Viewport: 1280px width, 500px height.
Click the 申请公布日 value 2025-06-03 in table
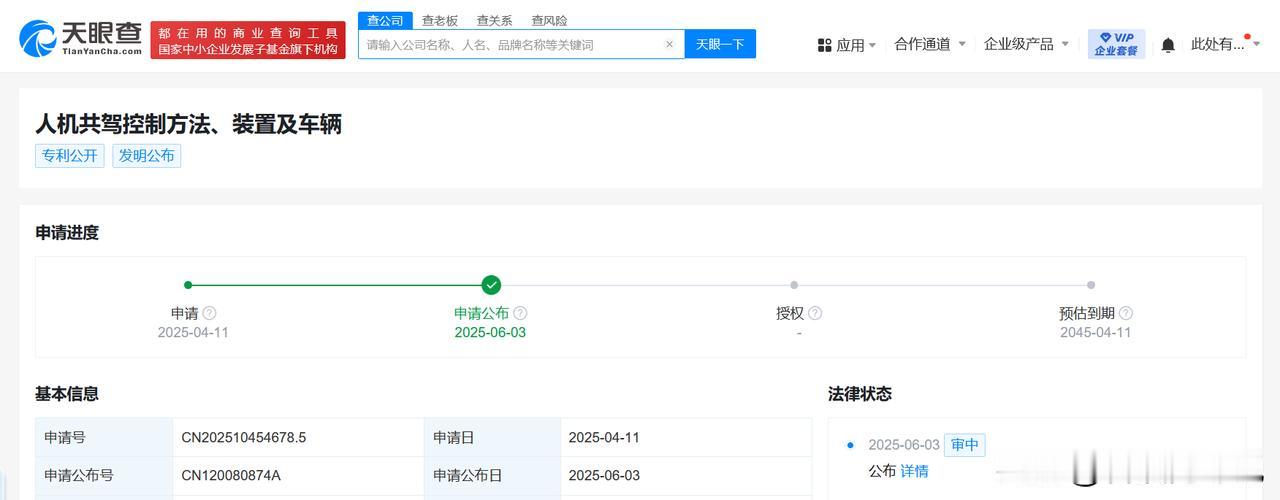click(x=604, y=475)
